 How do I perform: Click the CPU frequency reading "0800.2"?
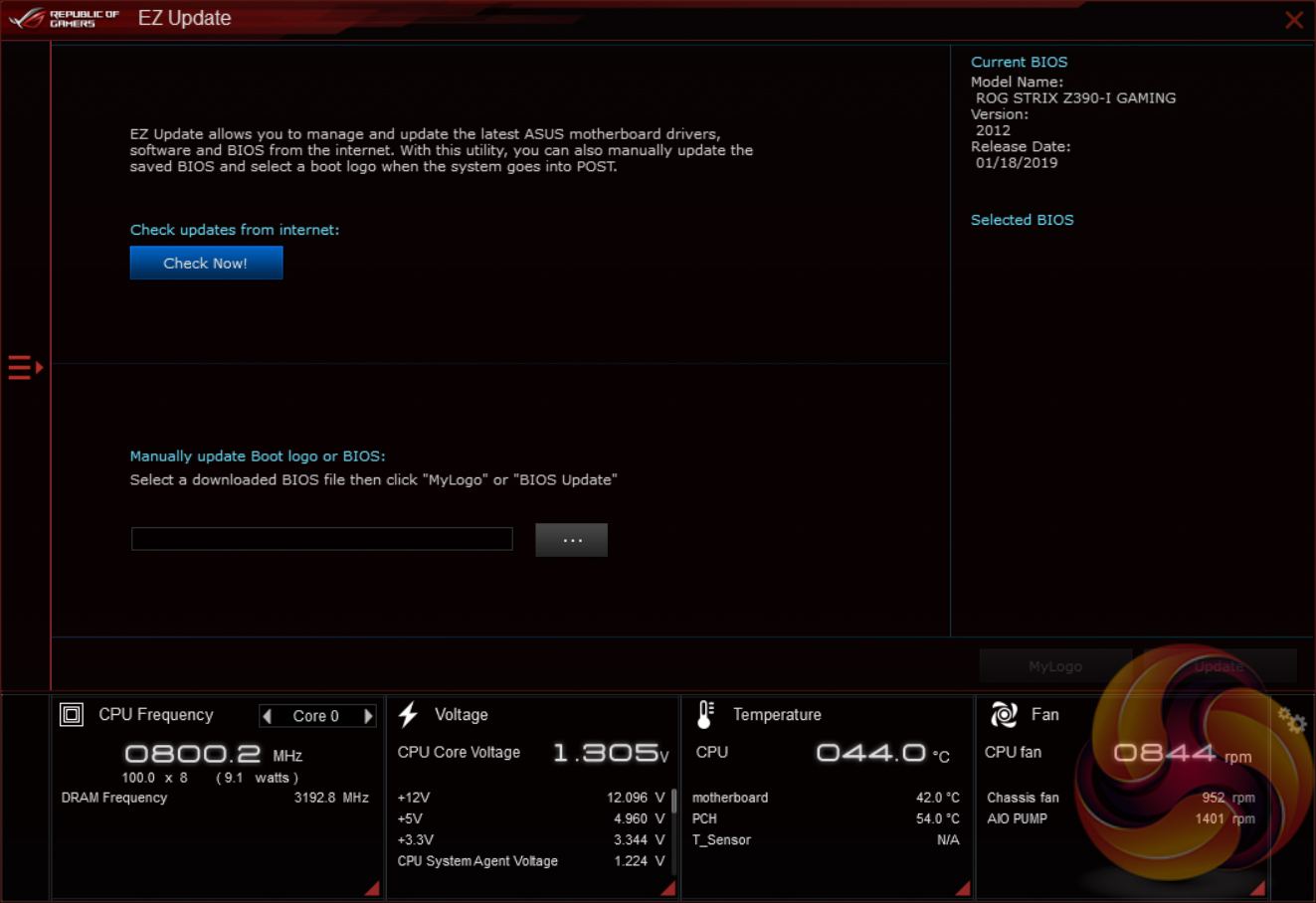(193, 754)
